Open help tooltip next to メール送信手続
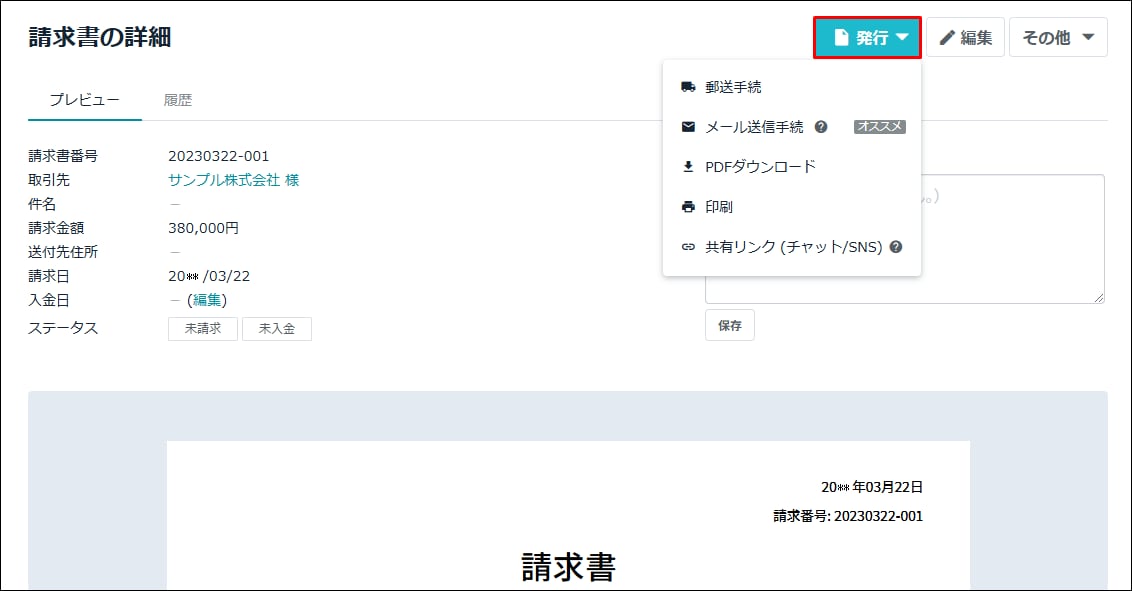Viewport: 1132px width, 591px height. (x=821, y=127)
